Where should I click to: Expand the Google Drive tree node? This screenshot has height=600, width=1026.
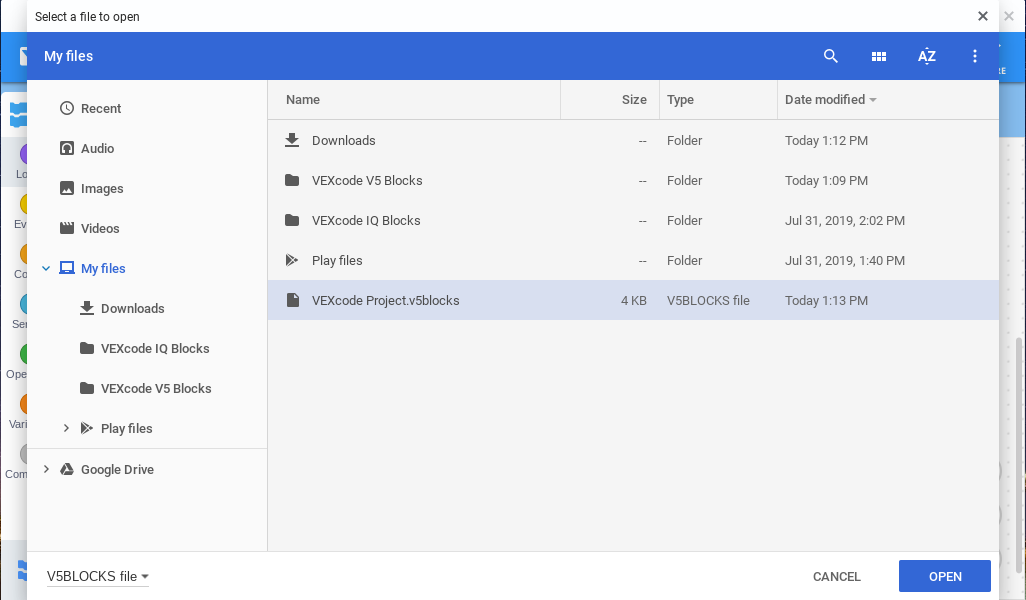coord(46,469)
